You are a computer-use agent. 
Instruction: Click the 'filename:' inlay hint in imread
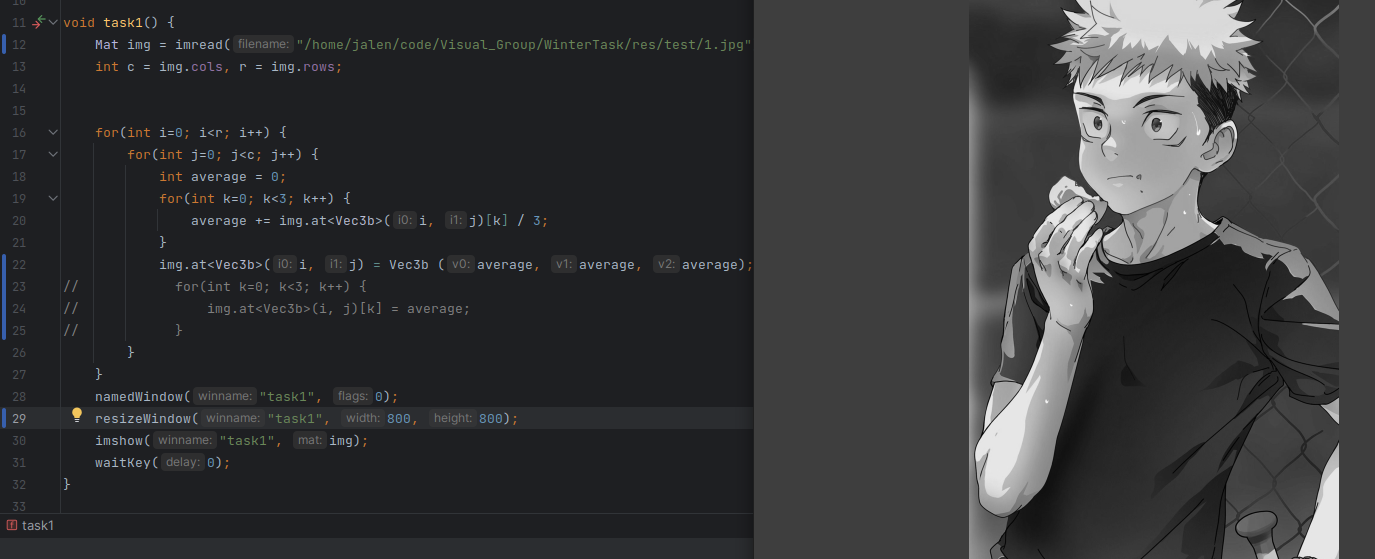click(263, 44)
